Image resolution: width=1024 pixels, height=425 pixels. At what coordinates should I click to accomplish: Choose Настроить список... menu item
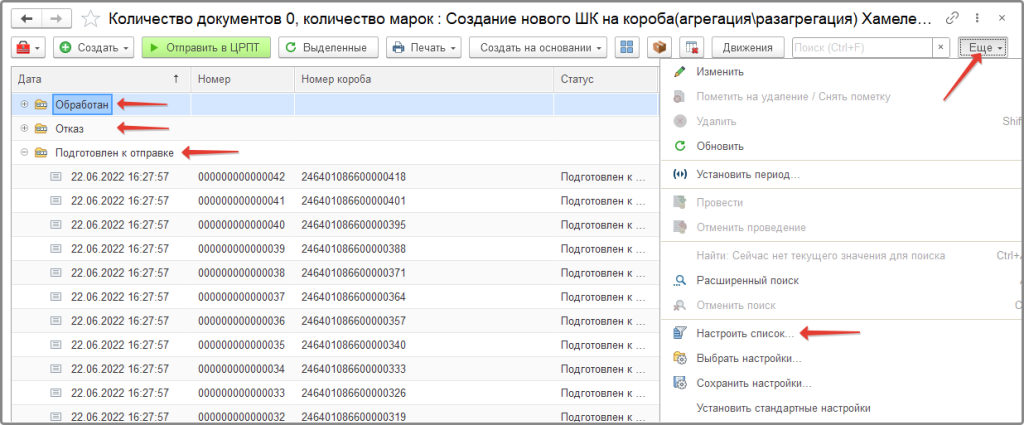(746, 333)
